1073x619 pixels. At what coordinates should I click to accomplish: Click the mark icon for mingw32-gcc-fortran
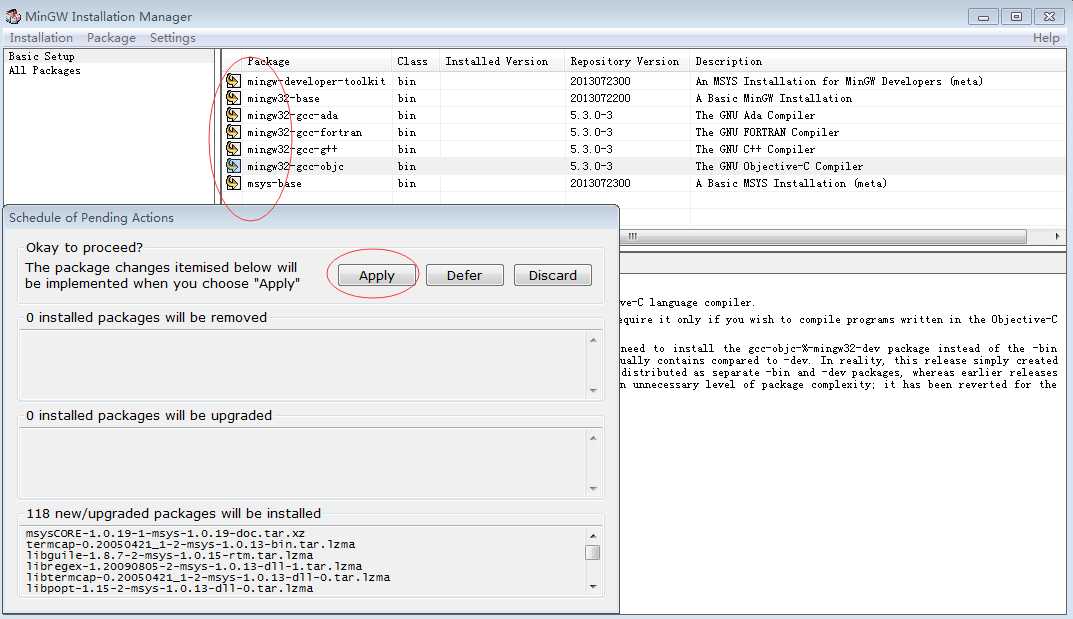(233, 132)
